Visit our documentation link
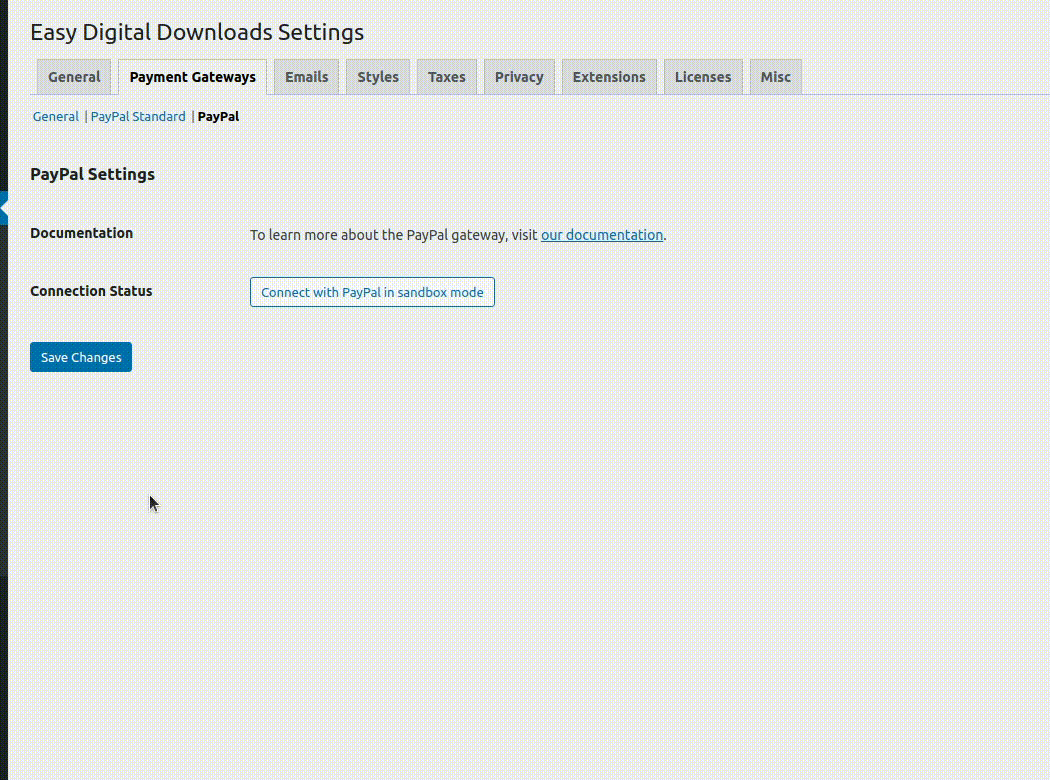Image resolution: width=1050 pixels, height=780 pixels. tap(601, 234)
